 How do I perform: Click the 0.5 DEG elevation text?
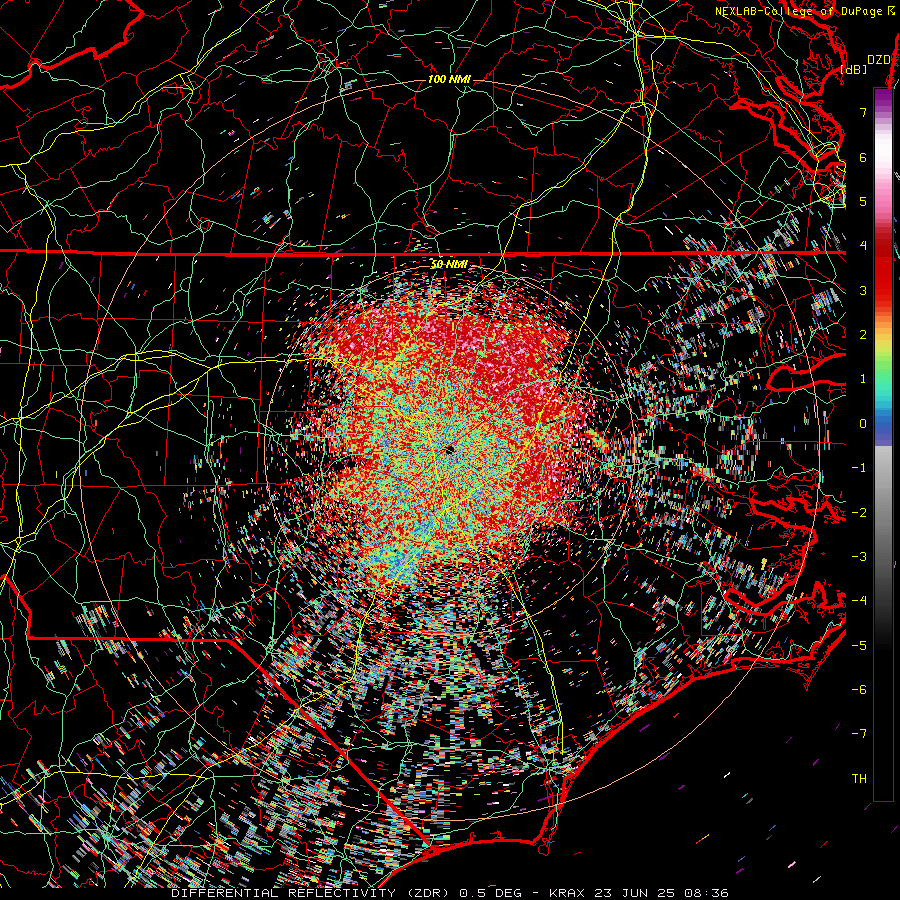click(491, 893)
